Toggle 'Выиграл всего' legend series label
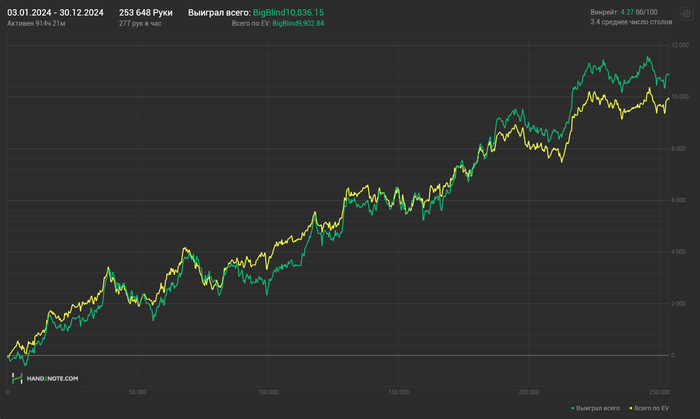 coord(598,409)
